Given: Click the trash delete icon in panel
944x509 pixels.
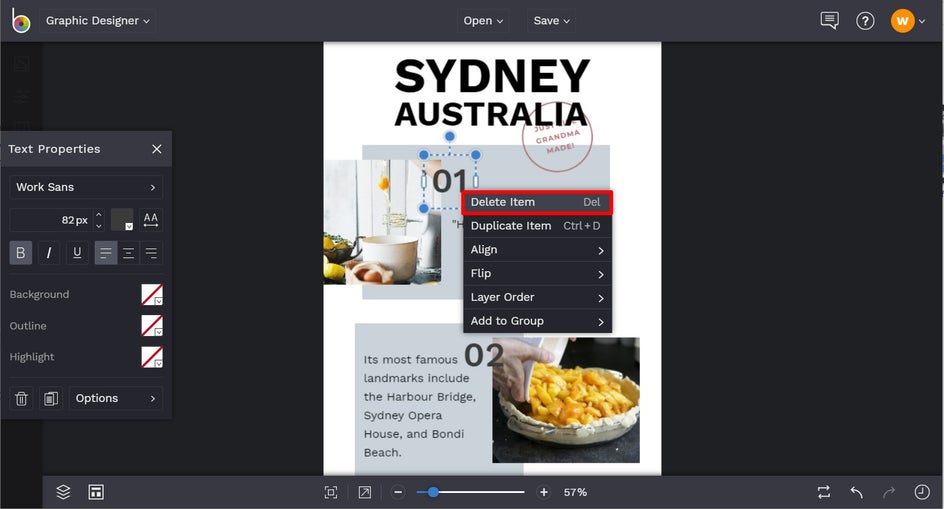Looking at the screenshot, I should 21,399.
